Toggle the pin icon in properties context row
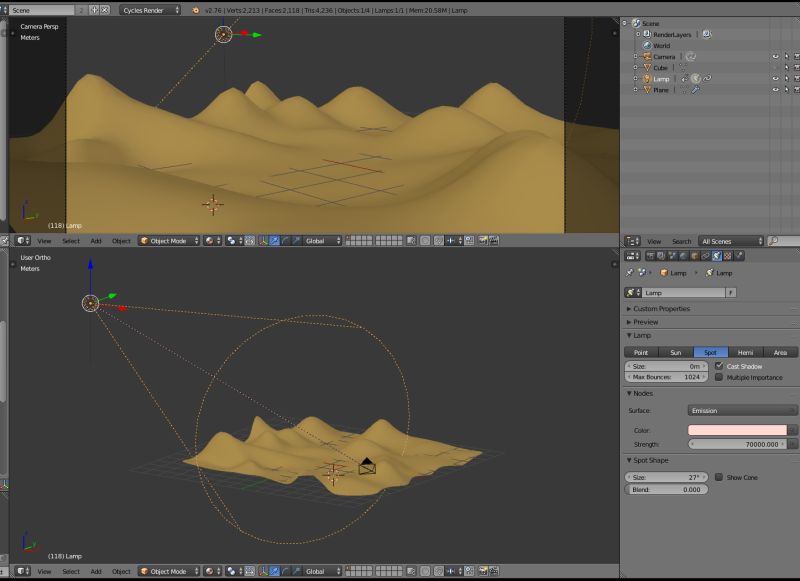The image size is (800, 581). [629, 272]
